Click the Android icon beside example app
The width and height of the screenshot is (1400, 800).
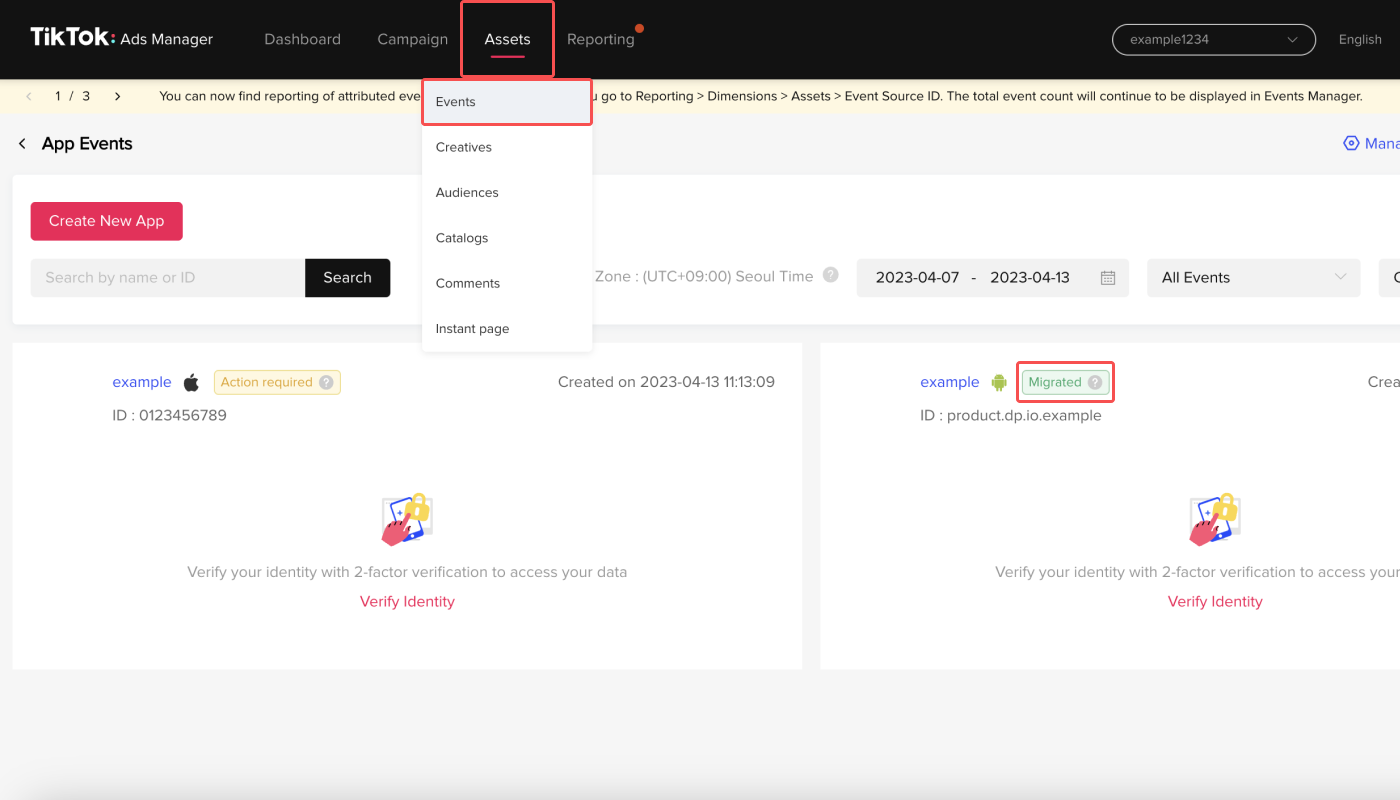click(x=998, y=382)
